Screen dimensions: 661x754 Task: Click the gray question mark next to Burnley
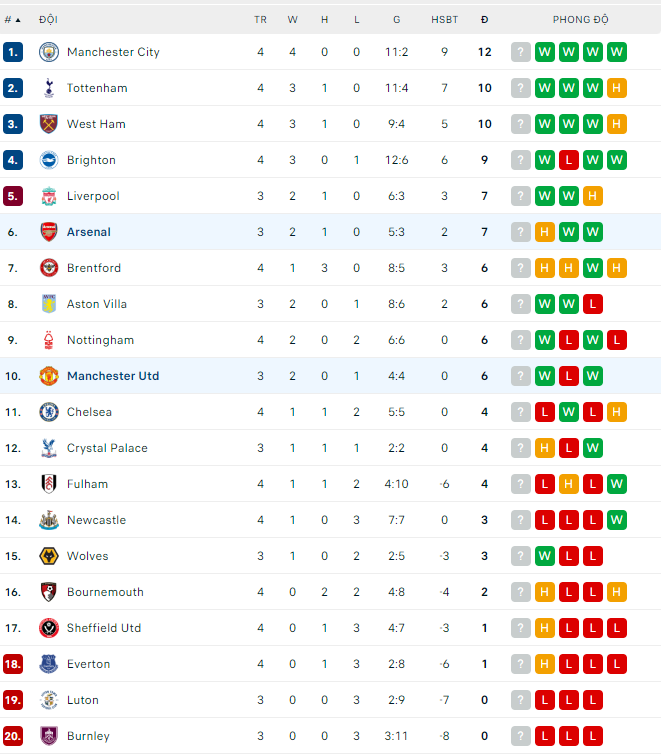pyautogui.click(x=521, y=736)
